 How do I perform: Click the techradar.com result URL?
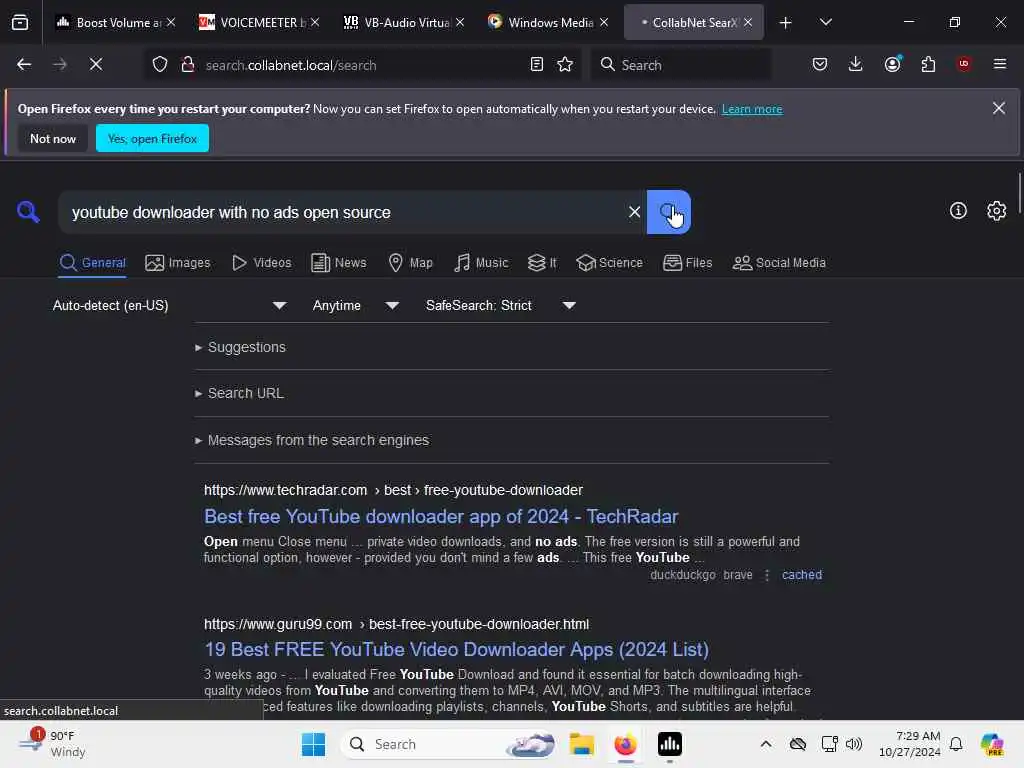pyautogui.click(x=393, y=490)
